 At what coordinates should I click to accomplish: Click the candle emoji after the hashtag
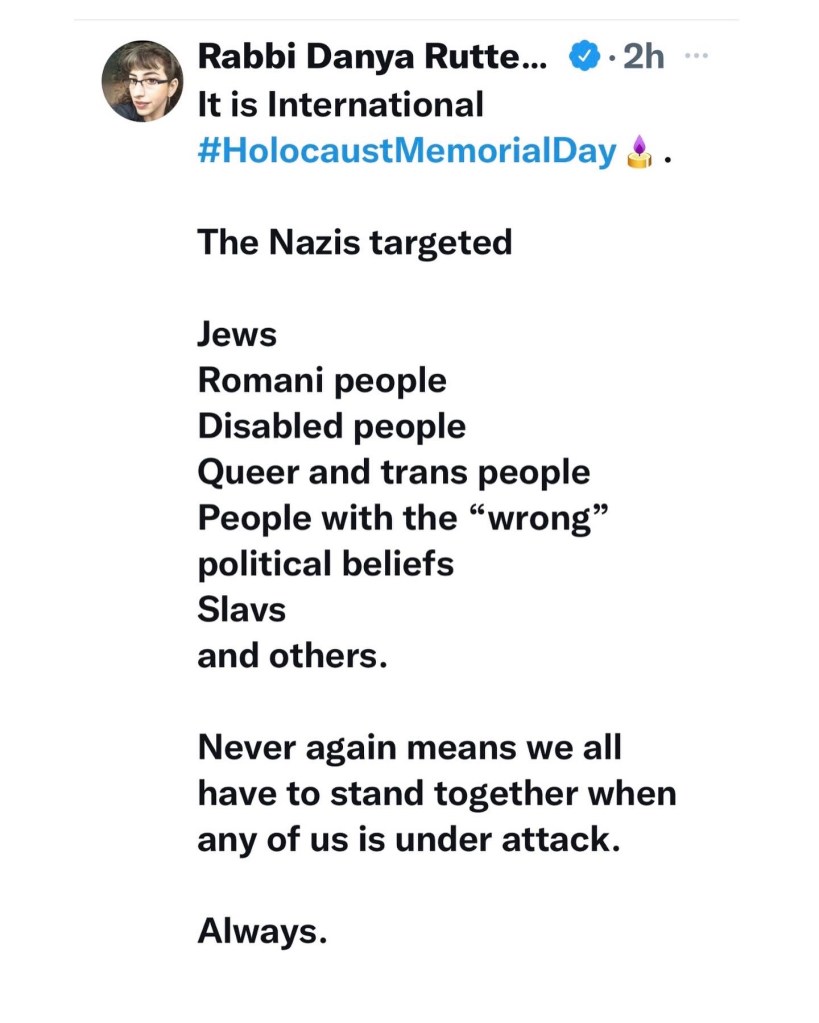pyautogui.click(x=639, y=153)
